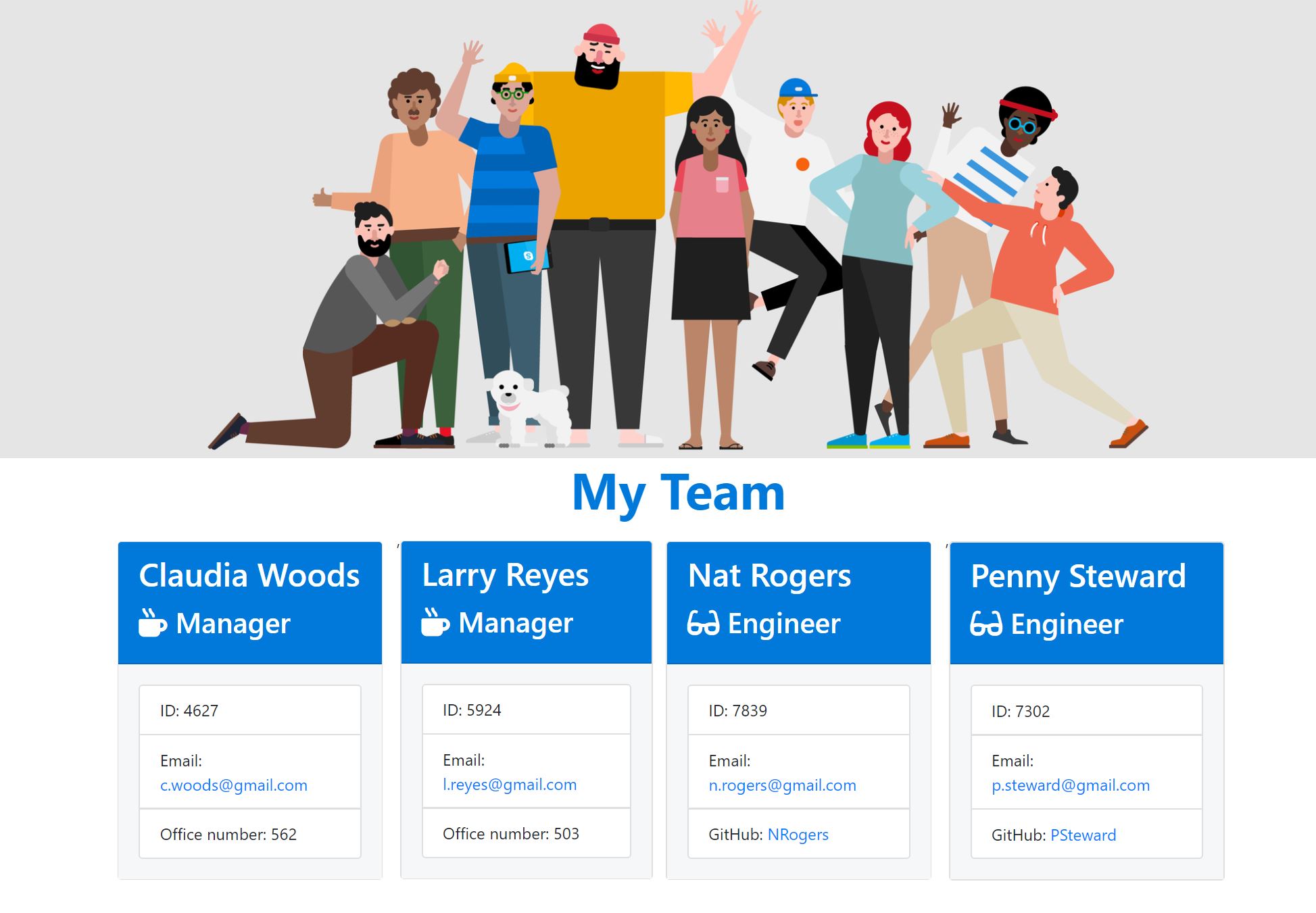
Task: Select the ID: 4627 list item
Action: point(249,710)
